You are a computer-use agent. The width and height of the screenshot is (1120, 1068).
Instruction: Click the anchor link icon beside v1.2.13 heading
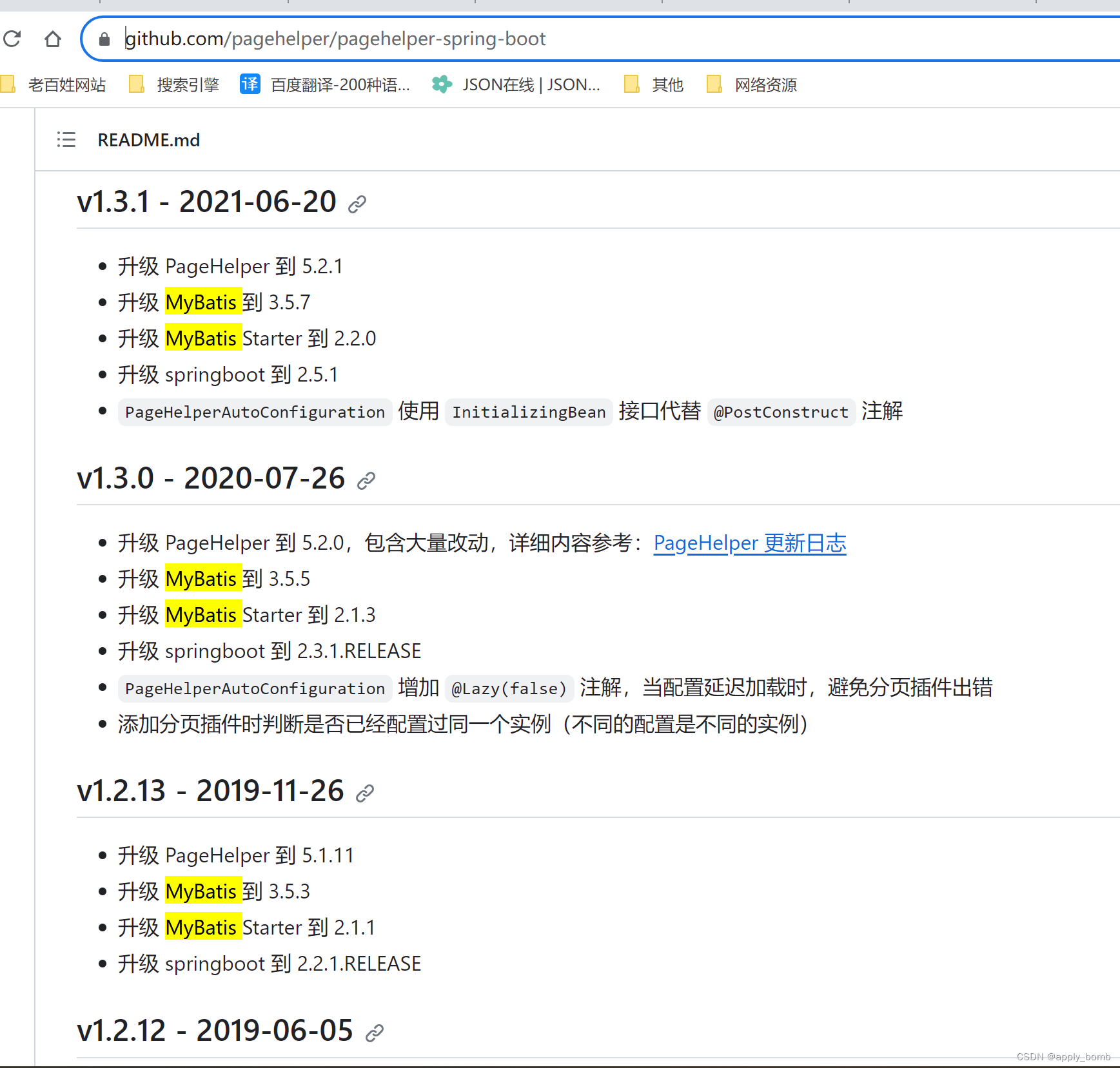(x=365, y=792)
